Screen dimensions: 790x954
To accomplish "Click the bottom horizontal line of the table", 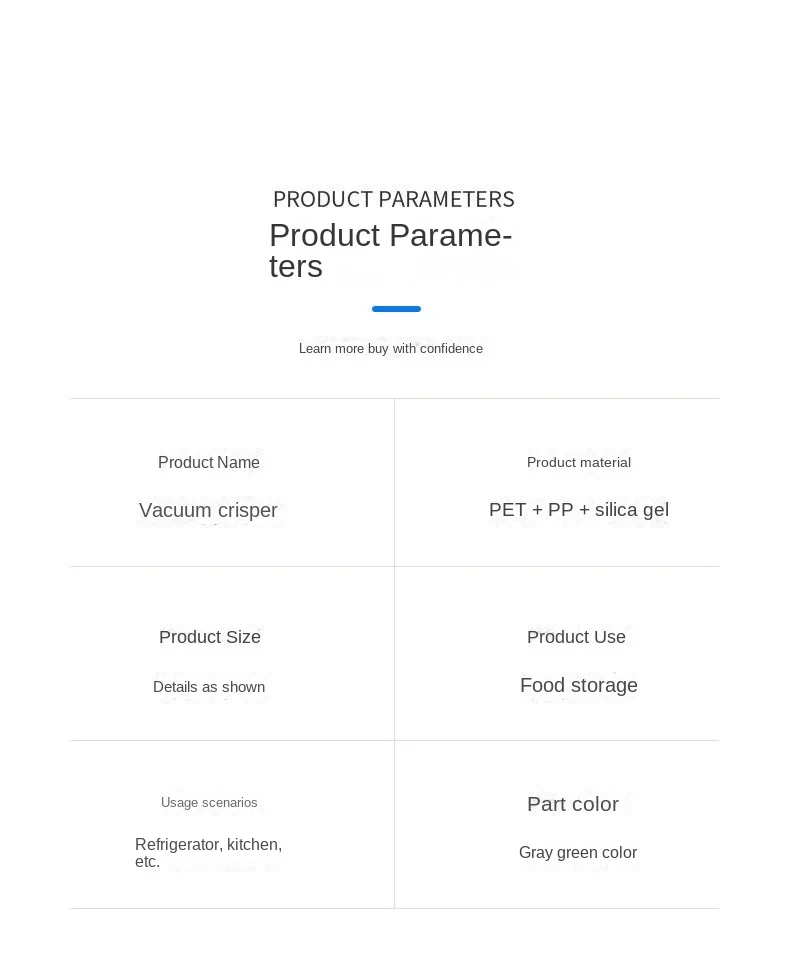I will 394,908.
